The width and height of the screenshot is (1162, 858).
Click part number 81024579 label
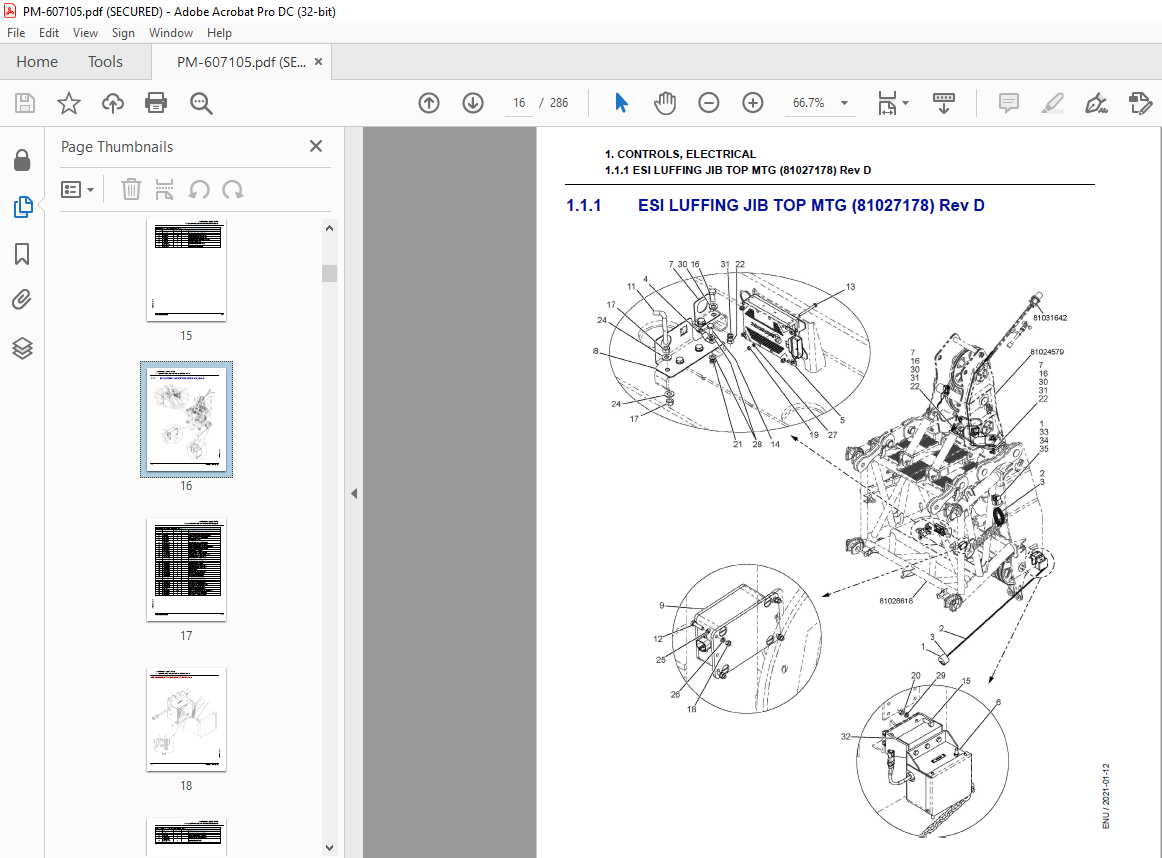1046,352
